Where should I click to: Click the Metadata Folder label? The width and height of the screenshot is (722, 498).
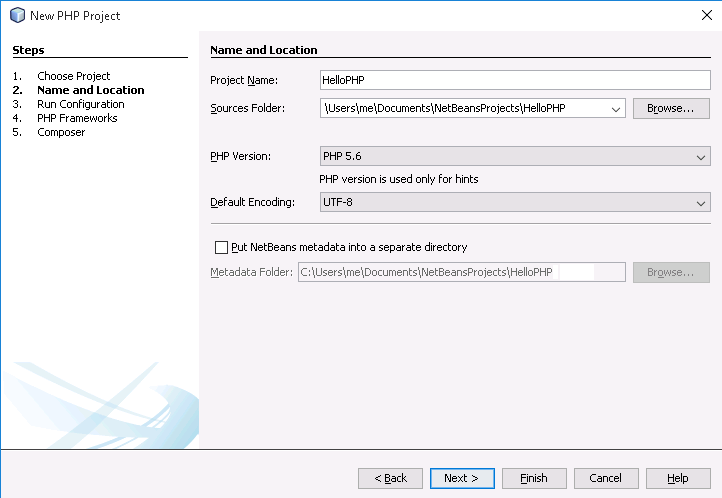(x=251, y=272)
